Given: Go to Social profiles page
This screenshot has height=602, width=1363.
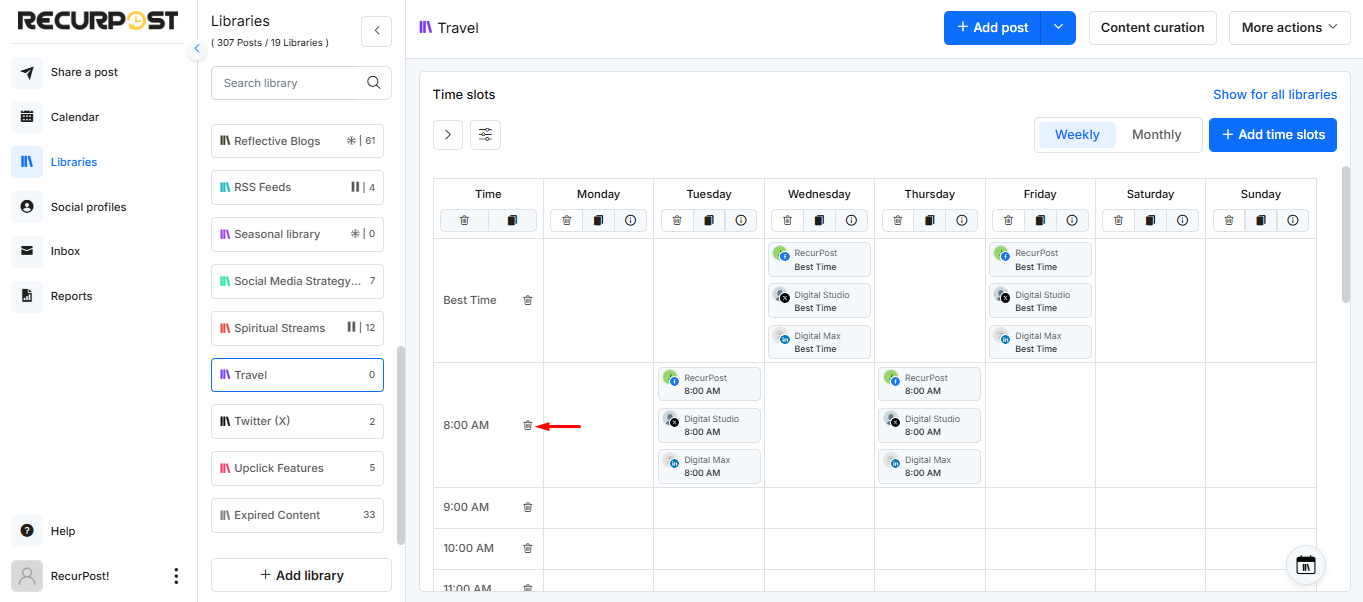Looking at the screenshot, I should point(88,207).
